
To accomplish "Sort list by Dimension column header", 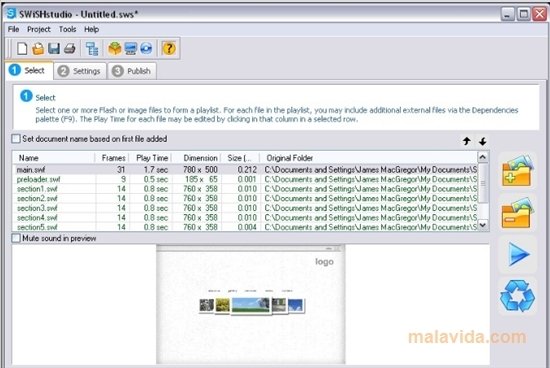I will 196,158.
